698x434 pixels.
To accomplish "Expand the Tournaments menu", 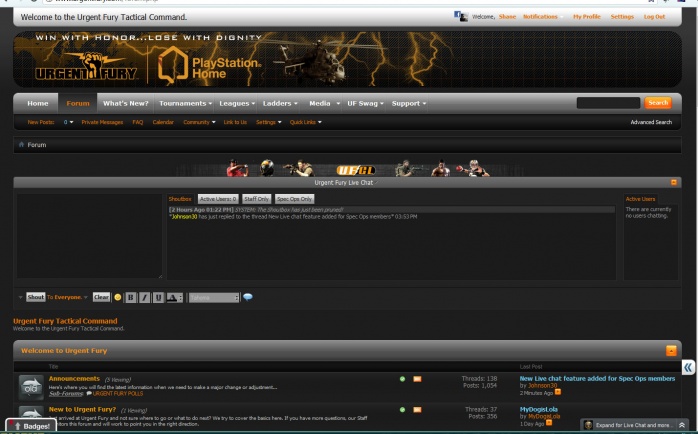I will point(185,103).
